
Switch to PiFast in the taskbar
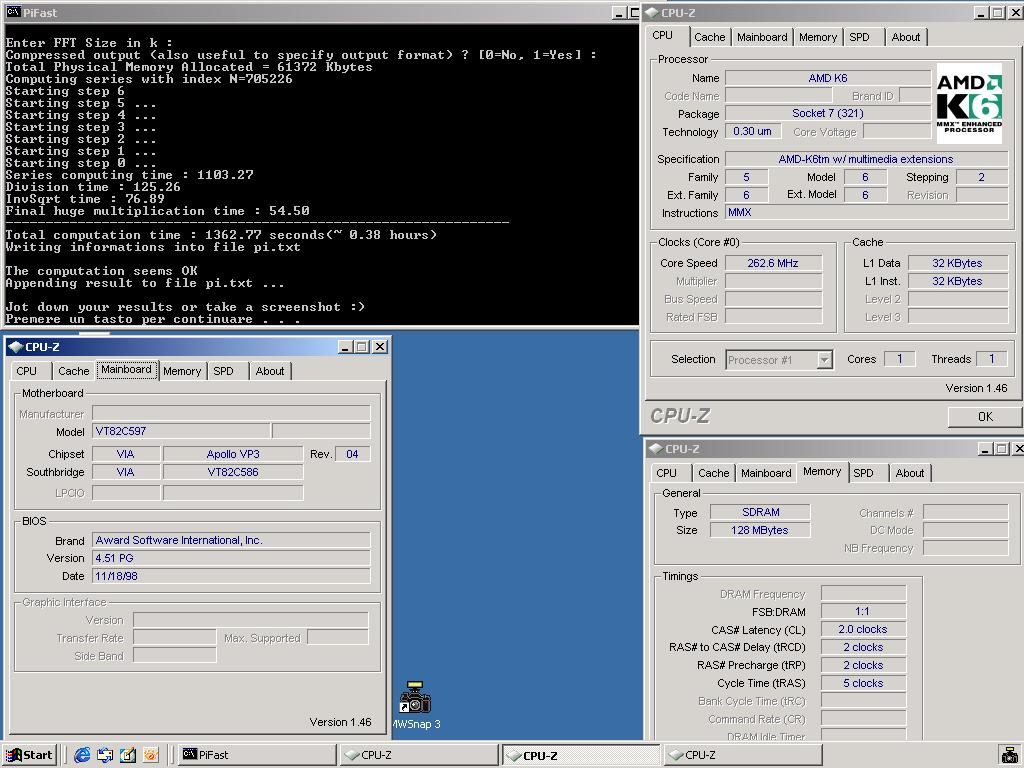point(256,755)
